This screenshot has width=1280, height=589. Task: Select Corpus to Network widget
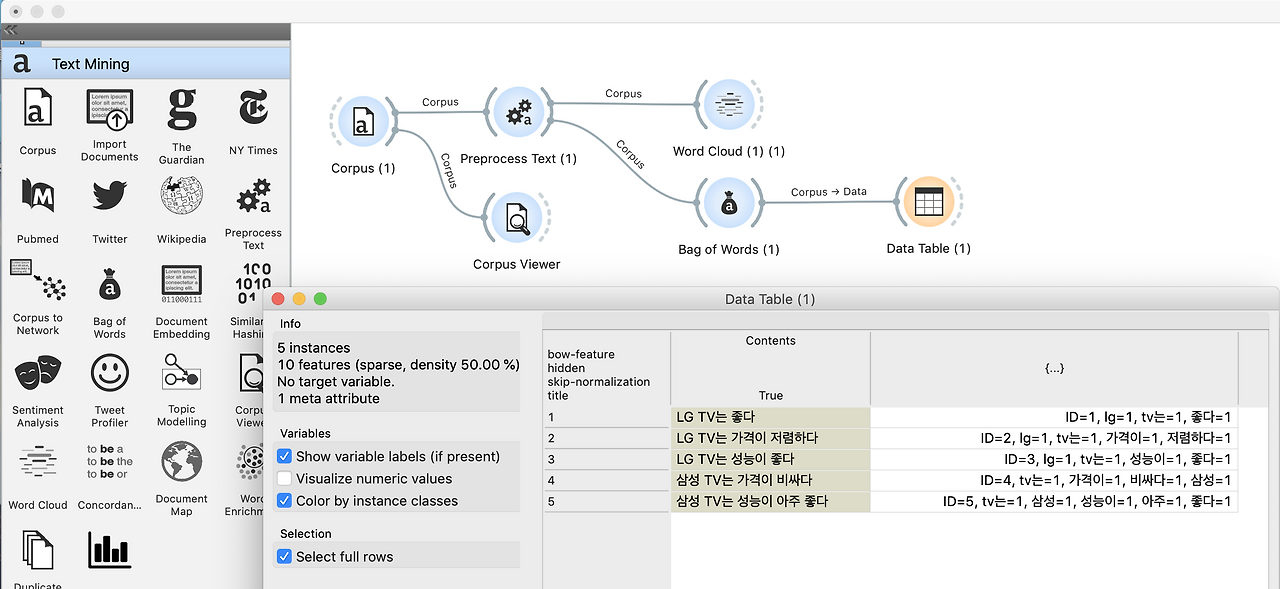click(x=38, y=298)
